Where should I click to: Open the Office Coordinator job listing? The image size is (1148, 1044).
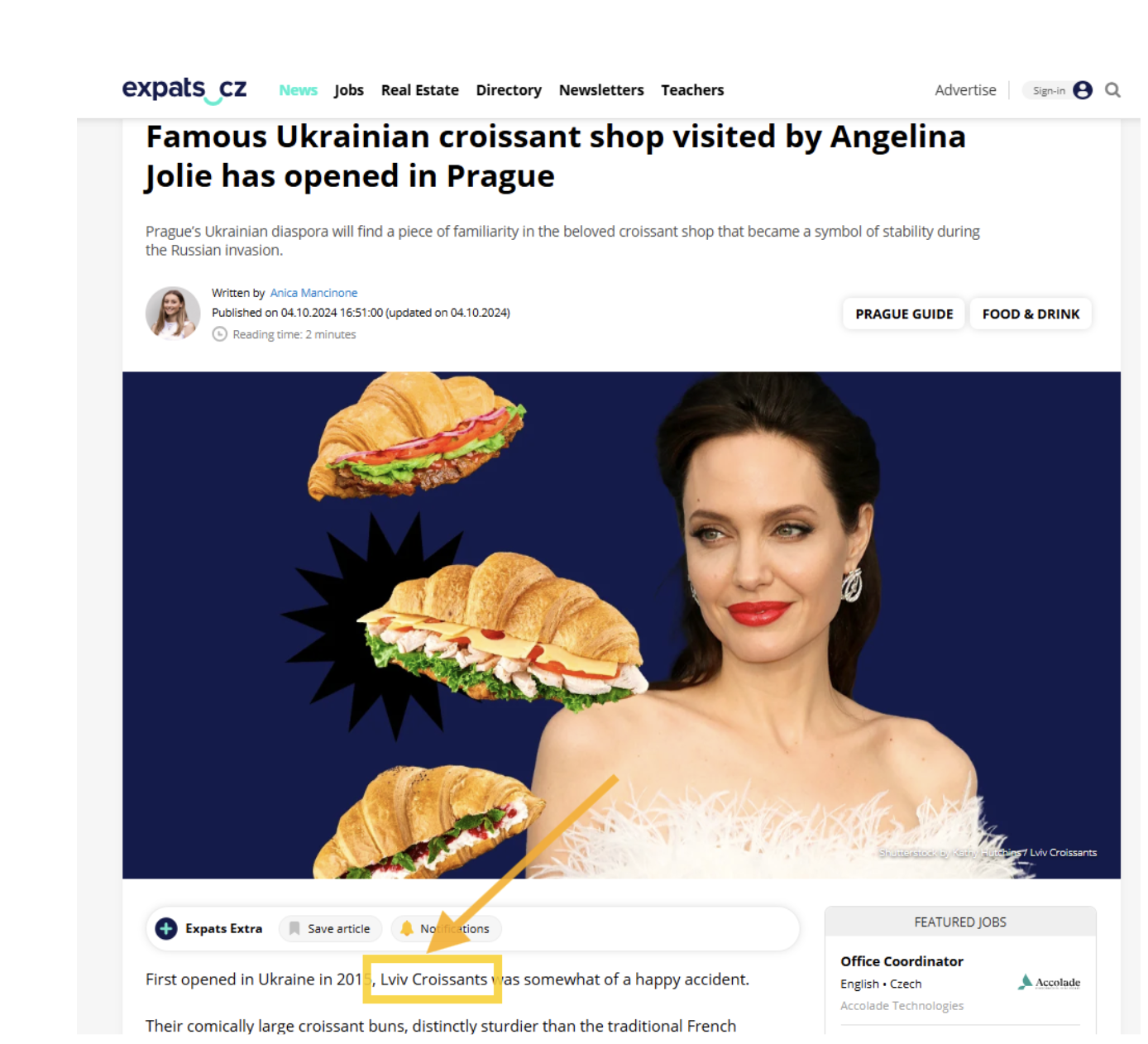pos(902,961)
